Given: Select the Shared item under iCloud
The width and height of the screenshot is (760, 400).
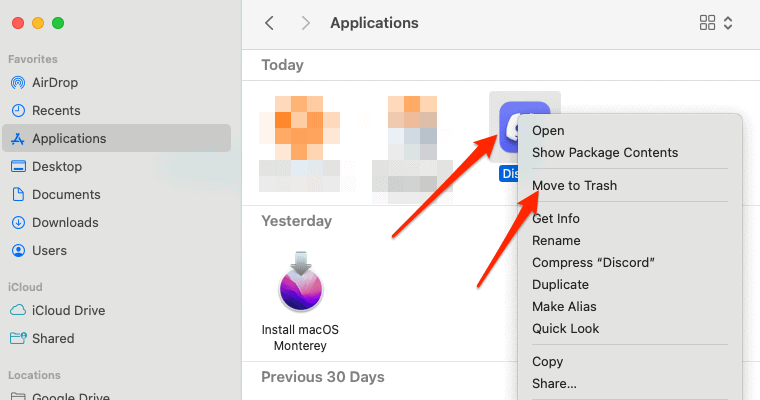Looking at the screenshot, I should [x=52, y=339].
